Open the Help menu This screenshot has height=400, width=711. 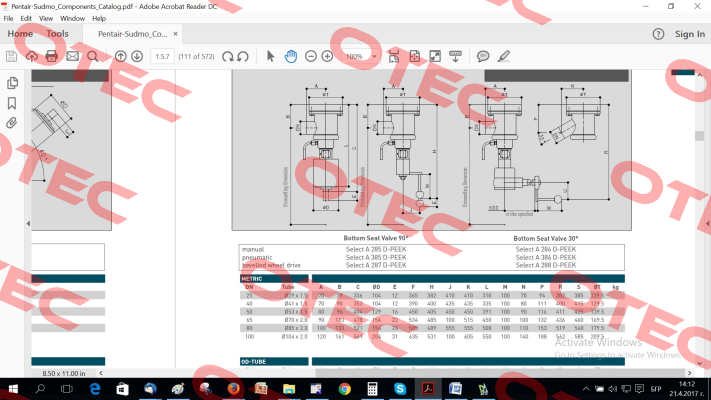pyautogui.click(x=99, y=19)
